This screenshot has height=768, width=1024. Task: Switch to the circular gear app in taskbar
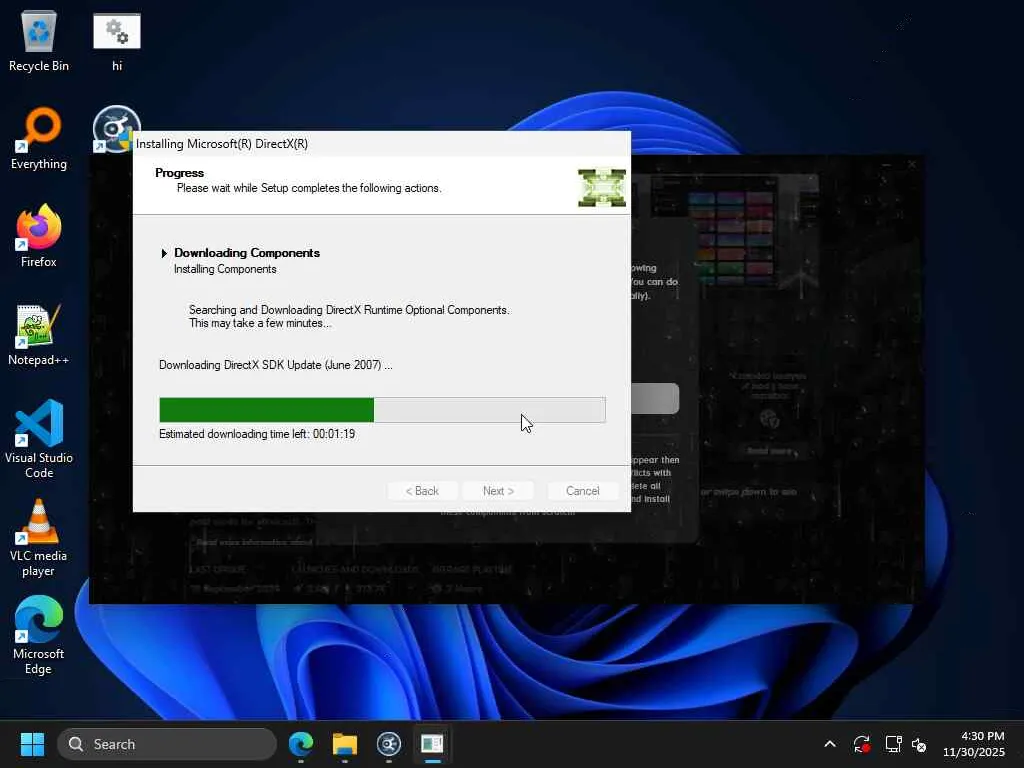pyautogui.click(x=389, y=744)
